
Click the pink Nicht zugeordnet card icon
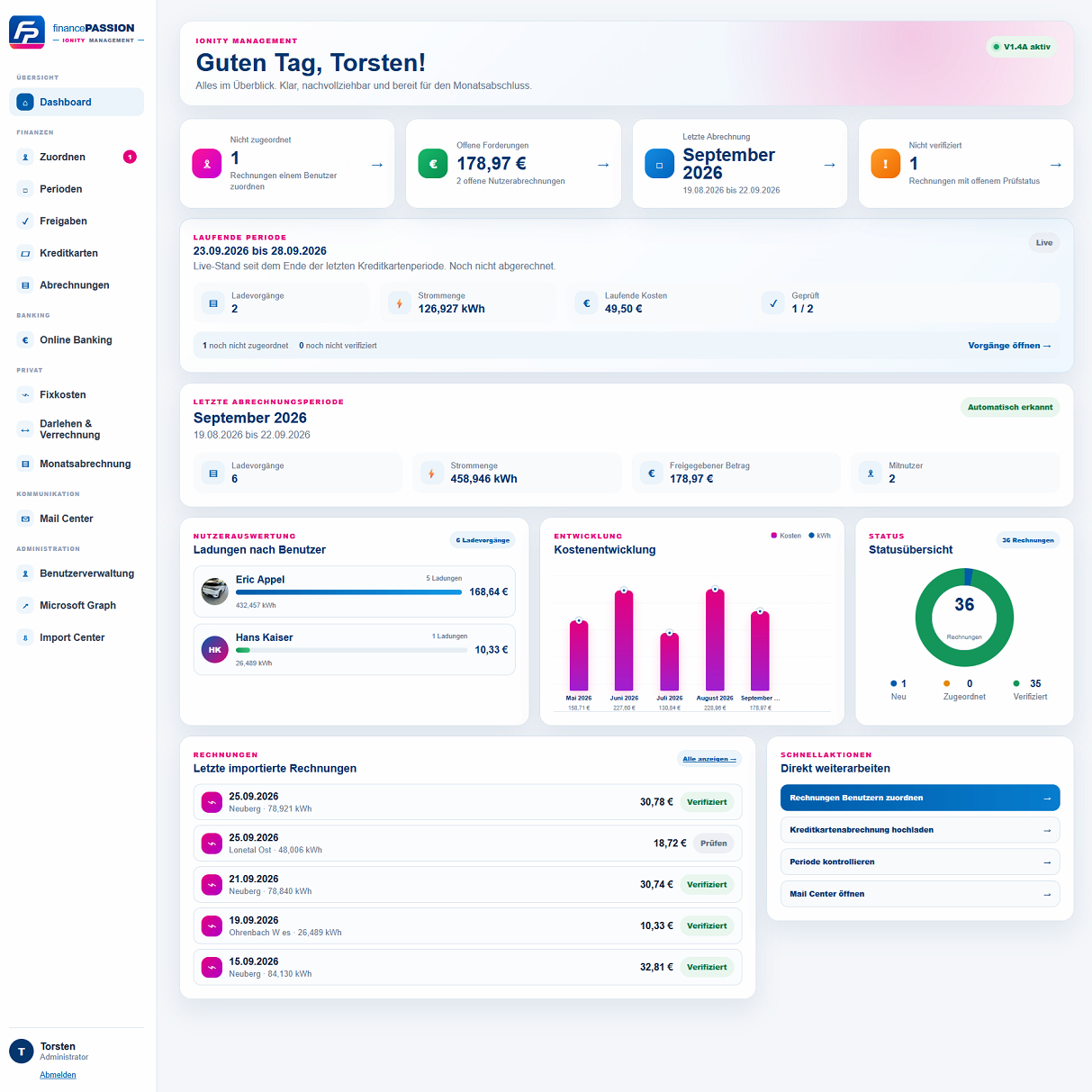pyautogui.click(x=207, y=164)
